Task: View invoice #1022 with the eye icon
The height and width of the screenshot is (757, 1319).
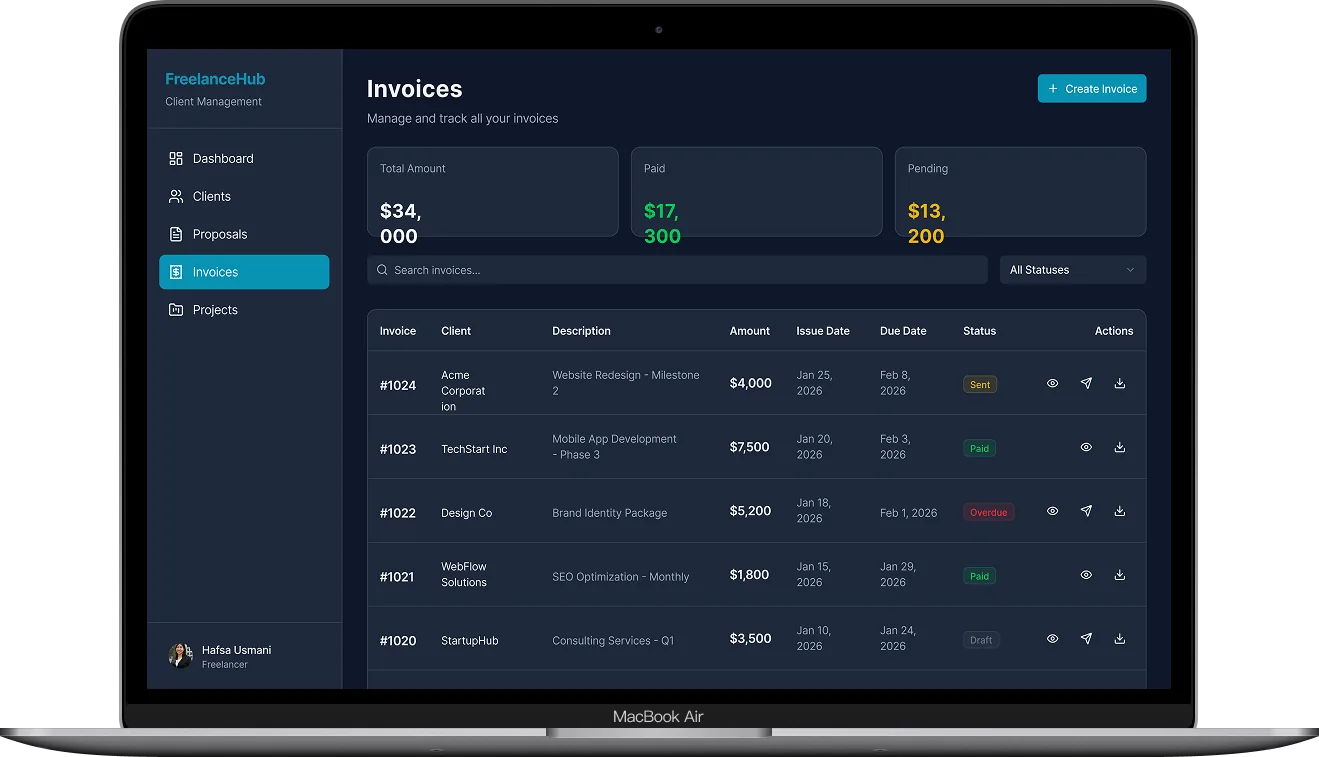Action: (x=1052, y=511)
